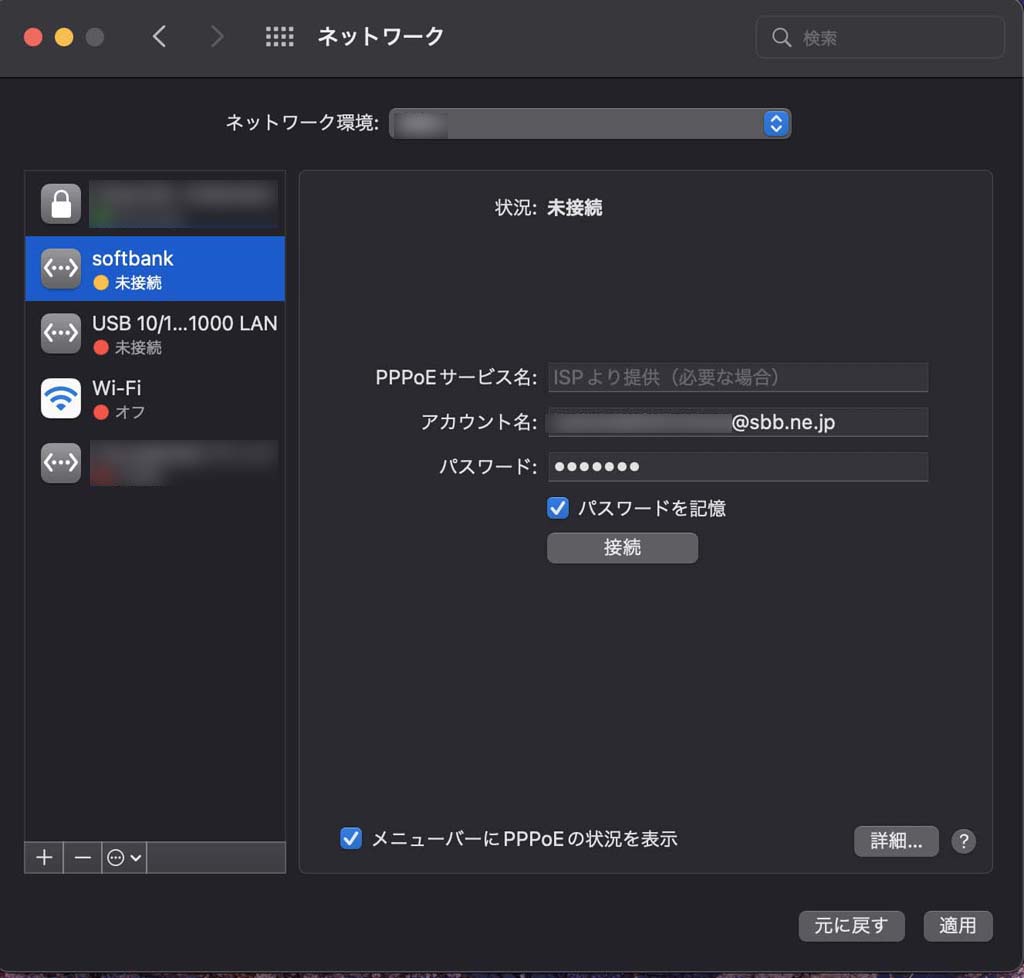Screen dimensions: 1024x978
Task: Expand the service action menu with ellipsis
Action: pos(125,858)
